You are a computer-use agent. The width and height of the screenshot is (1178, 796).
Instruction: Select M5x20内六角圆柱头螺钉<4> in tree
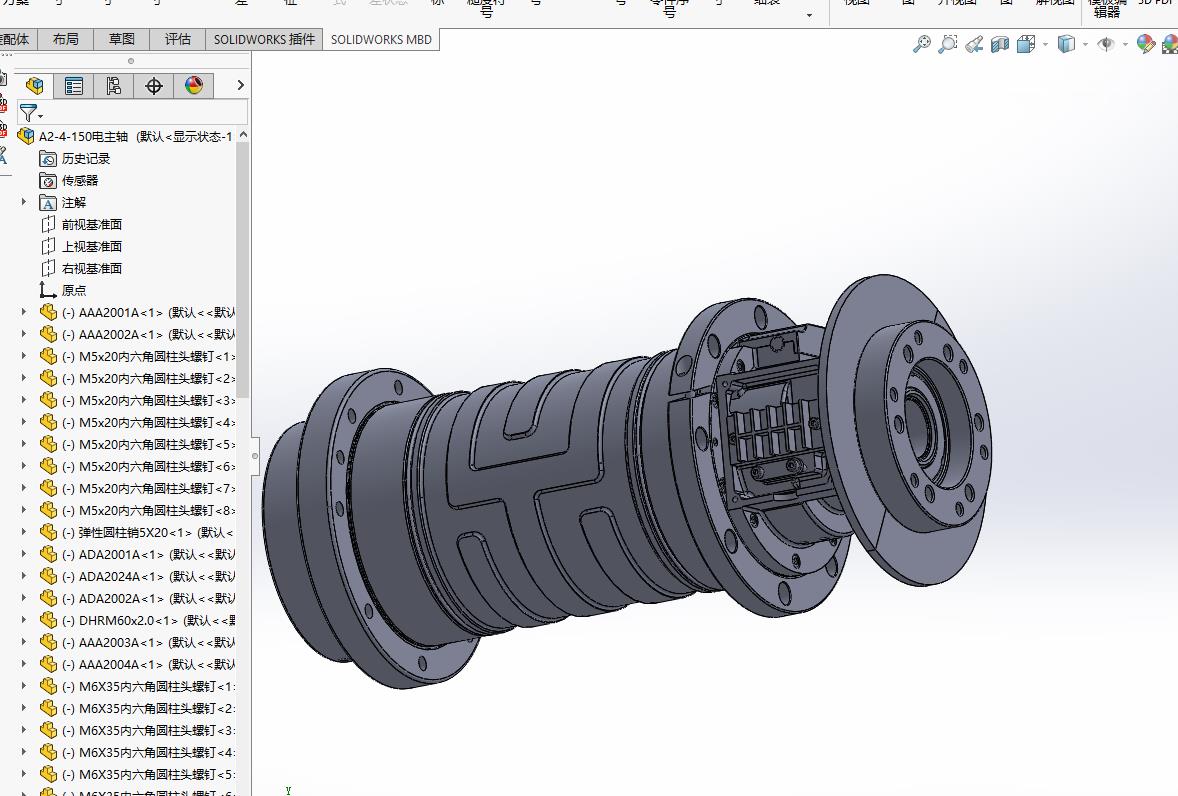149,422
